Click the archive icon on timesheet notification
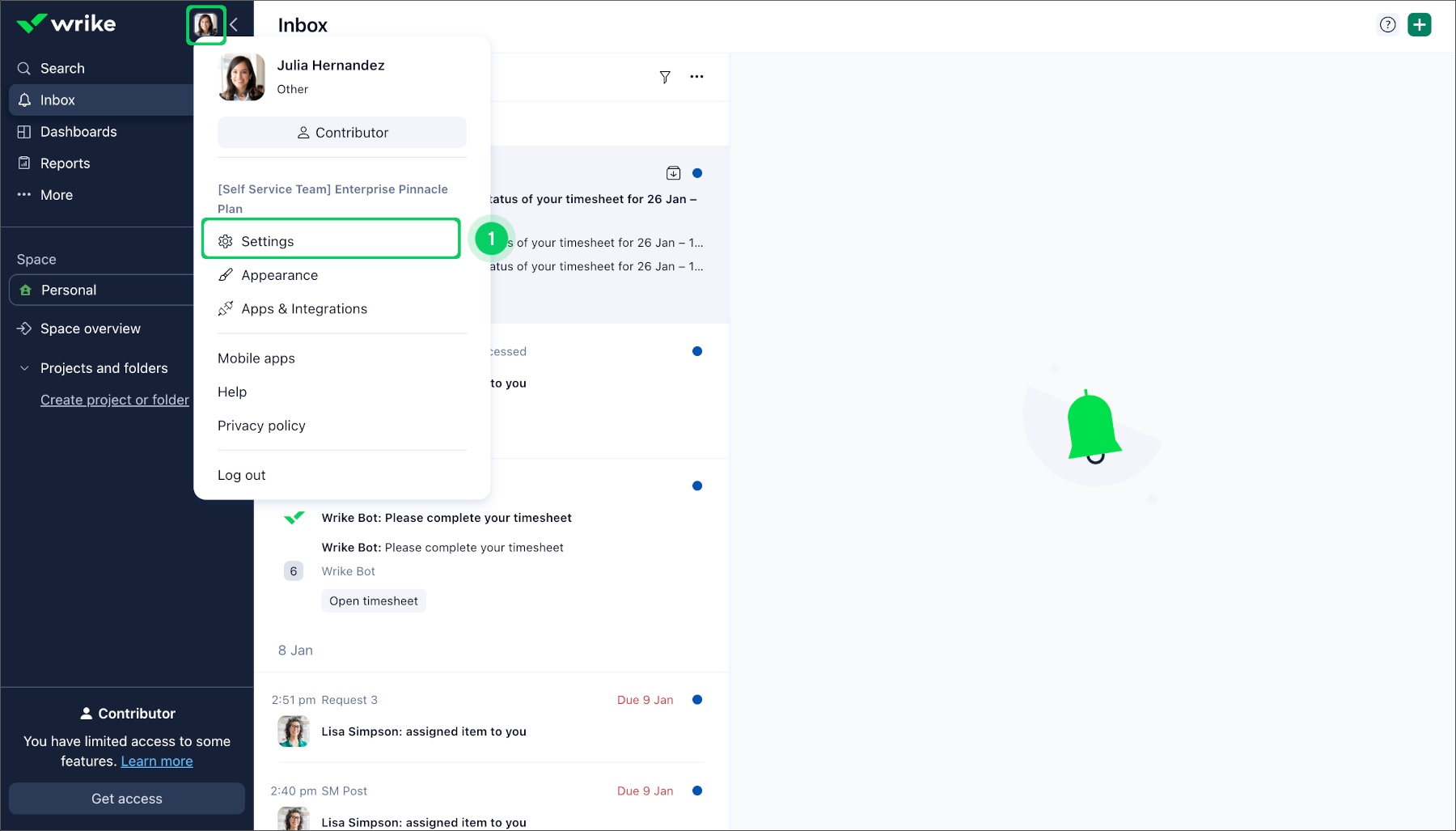Viewport: 1456px width, 831px height. point(673,173)
